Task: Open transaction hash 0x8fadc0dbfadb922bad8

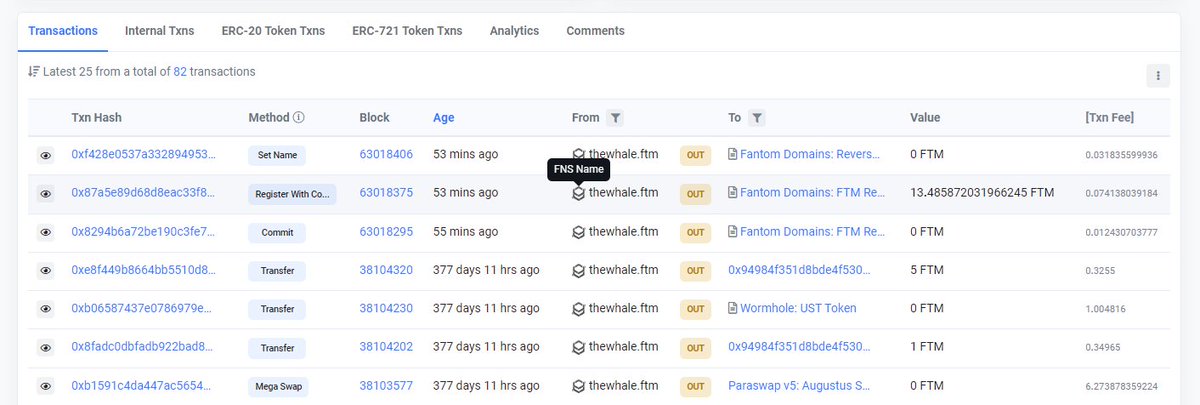Action: [143, 347]
